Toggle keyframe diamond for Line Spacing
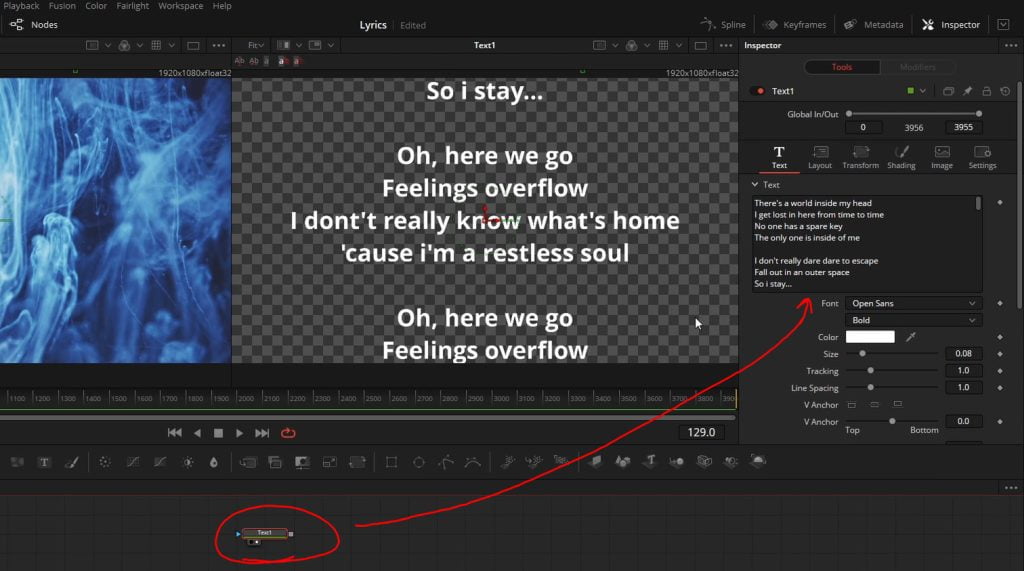This screenshot has height=571, width=1024. click(1000, 387)
